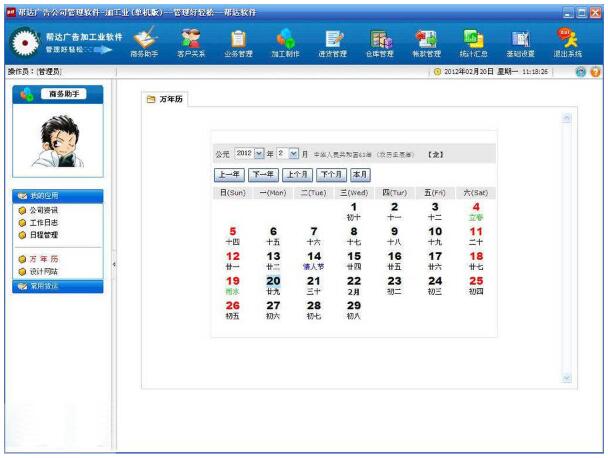
Task: Click the calendar scrollbar up arrow
Action: point(567,118)
